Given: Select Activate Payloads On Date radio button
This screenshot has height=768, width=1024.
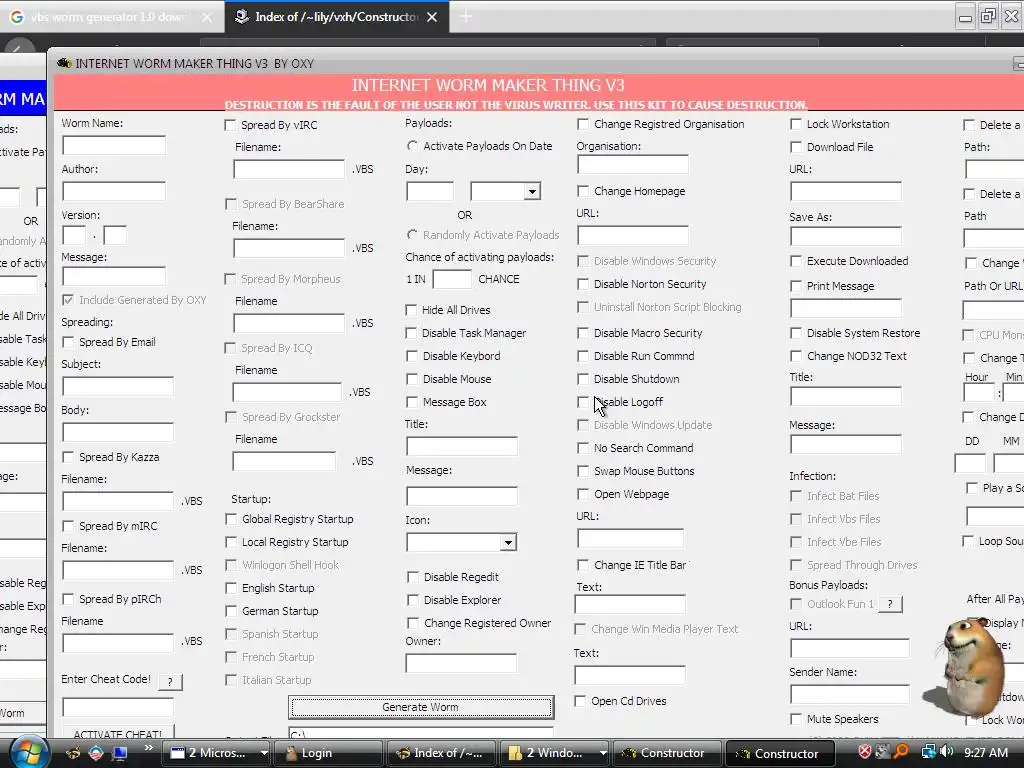Looking at the screenshot, I should [x=412, y=146].
